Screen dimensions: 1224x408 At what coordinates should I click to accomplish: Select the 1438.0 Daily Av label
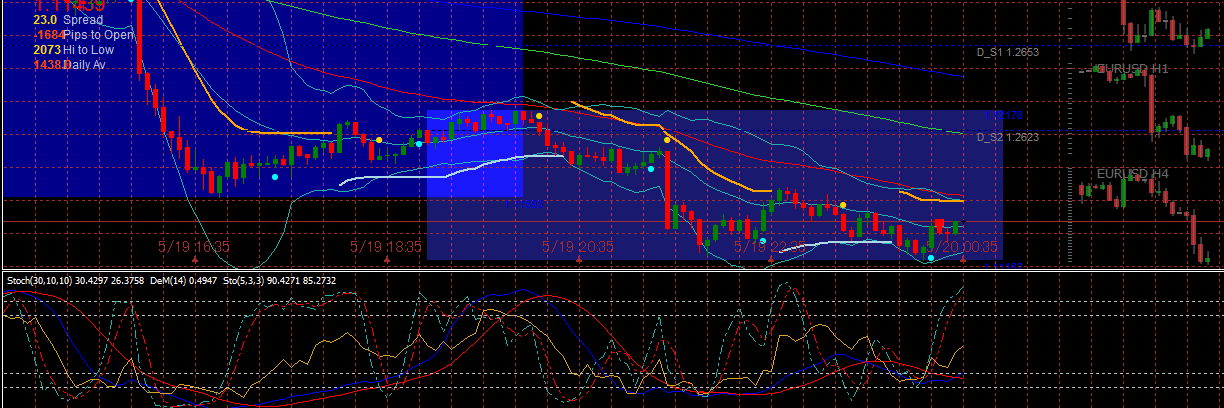pos(69,64)
